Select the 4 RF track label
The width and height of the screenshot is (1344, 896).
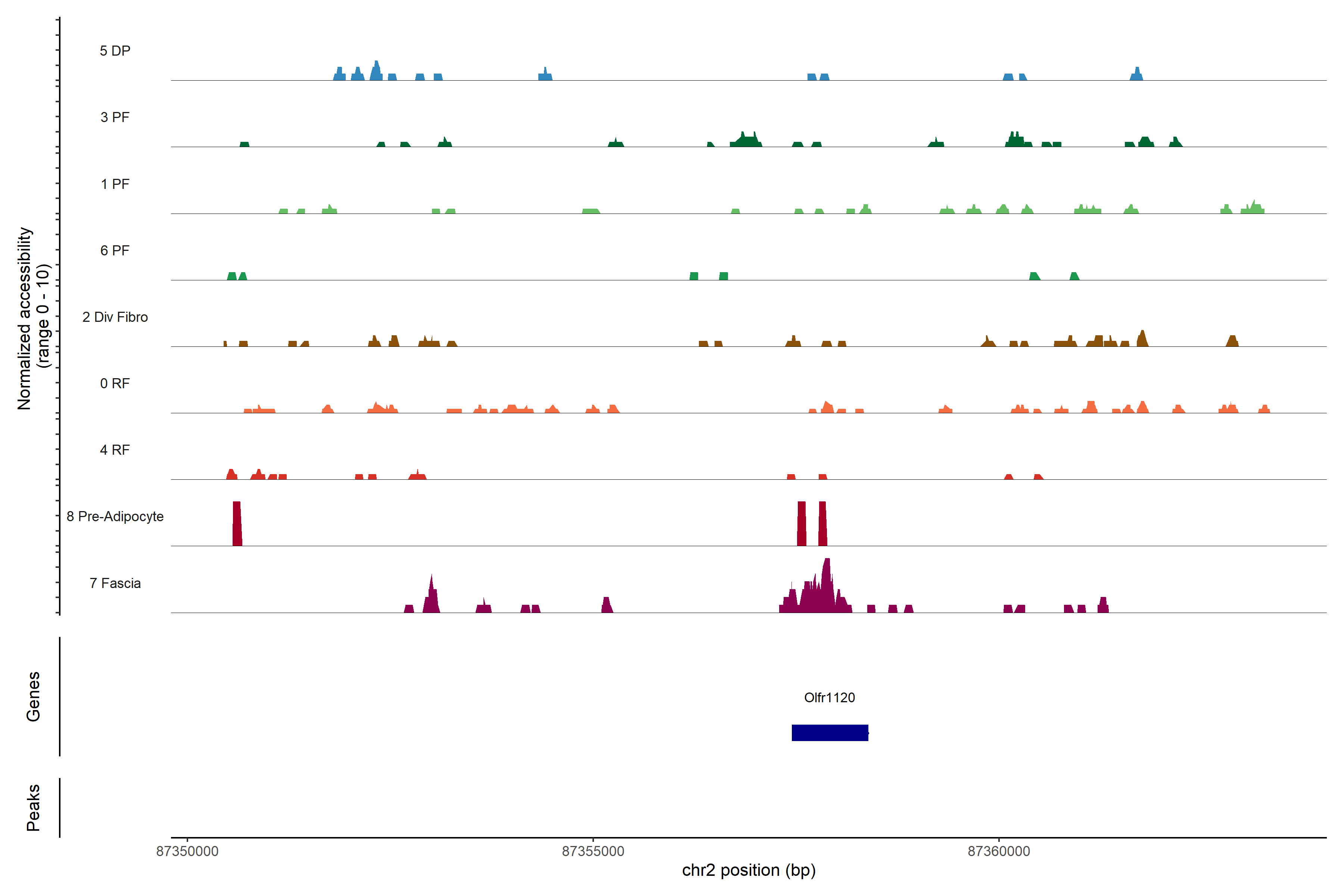coord(115,450)
